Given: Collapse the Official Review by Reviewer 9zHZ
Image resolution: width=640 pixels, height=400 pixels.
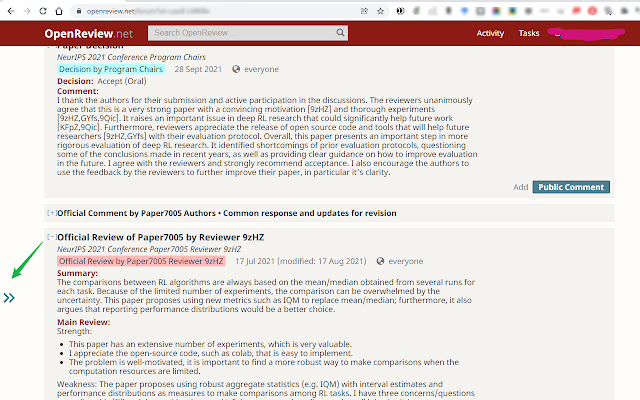Looking at the screenshot, I should pyautogui.click(x=51, y=237).
